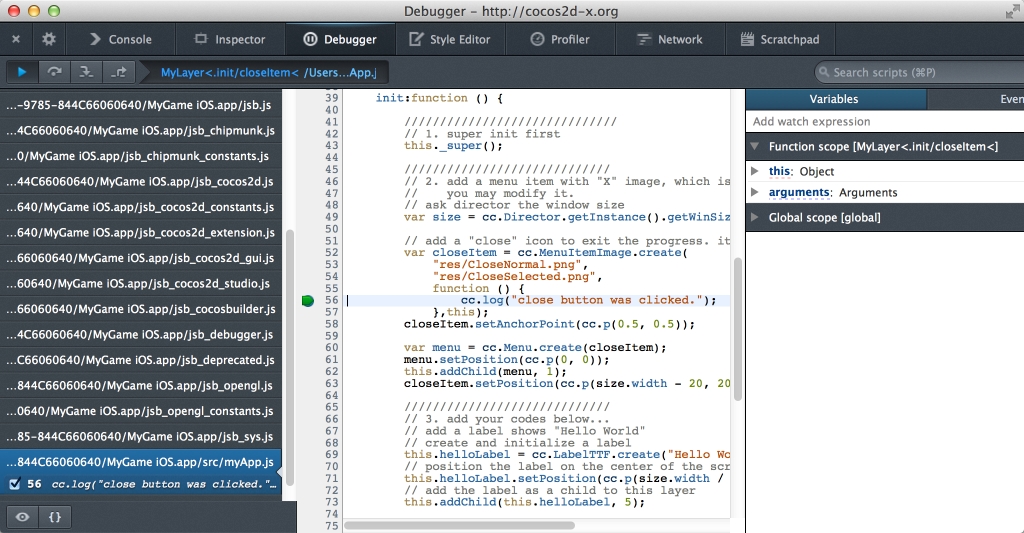
Task: Open the Scratchpad tab
Action: point(780,39)
